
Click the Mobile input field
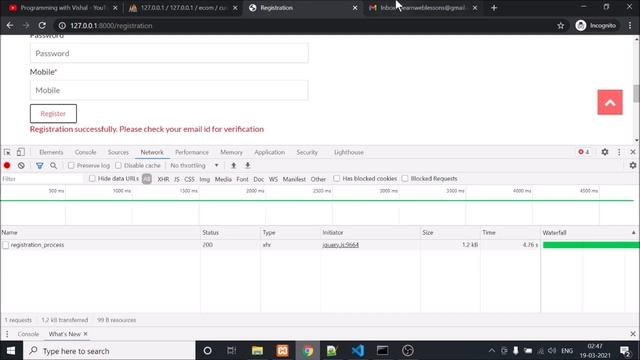(169, 90)
